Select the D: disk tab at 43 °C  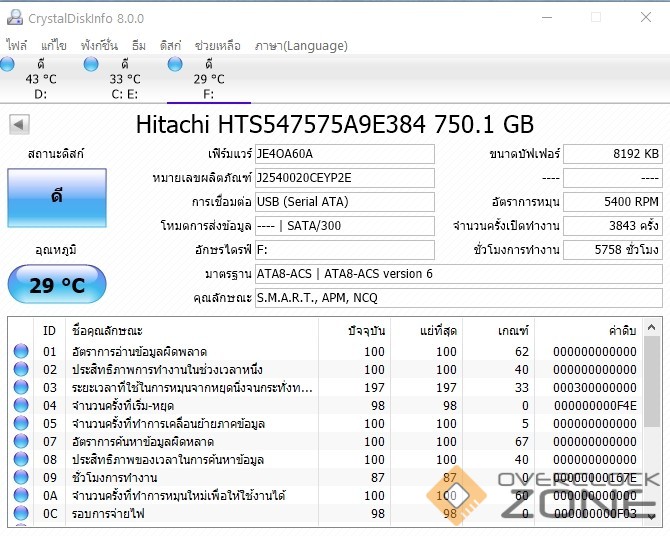pos(41,79)
